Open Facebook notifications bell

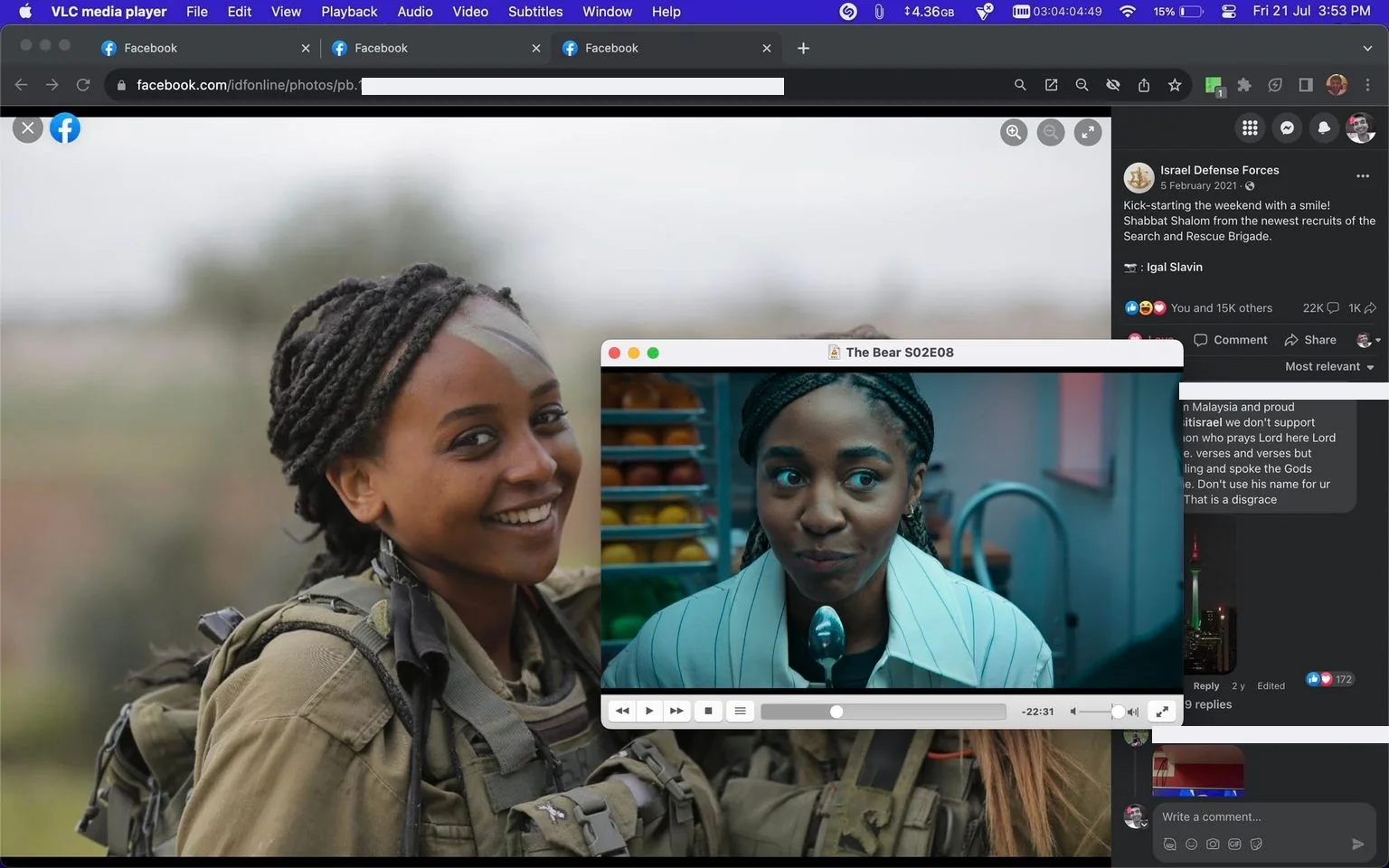point(1324,128)
